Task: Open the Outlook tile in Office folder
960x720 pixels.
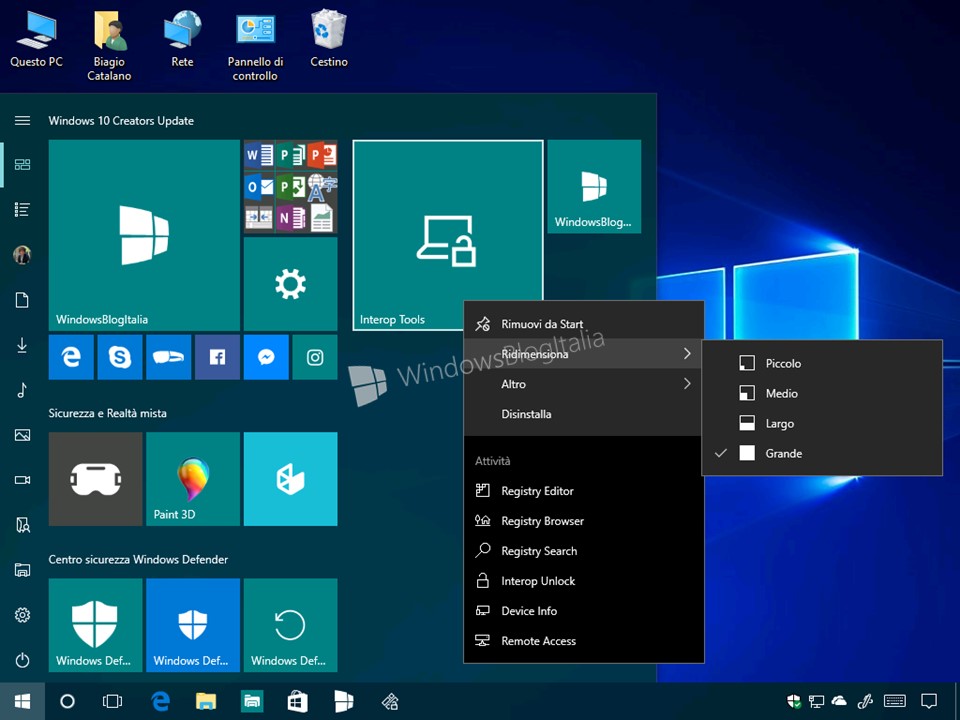Action: [x=259, y=186]
